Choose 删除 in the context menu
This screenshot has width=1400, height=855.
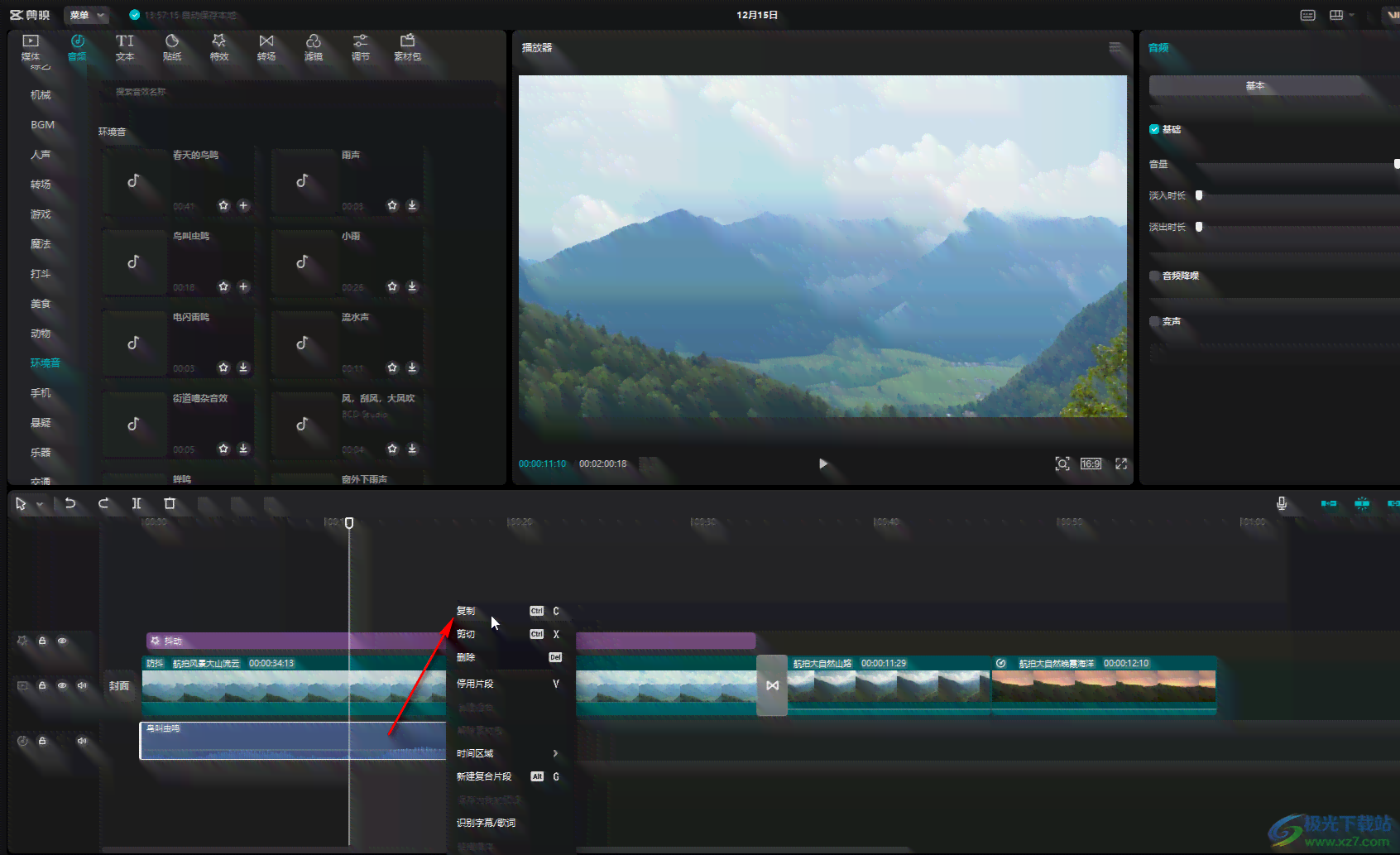[x=510, y=657]
